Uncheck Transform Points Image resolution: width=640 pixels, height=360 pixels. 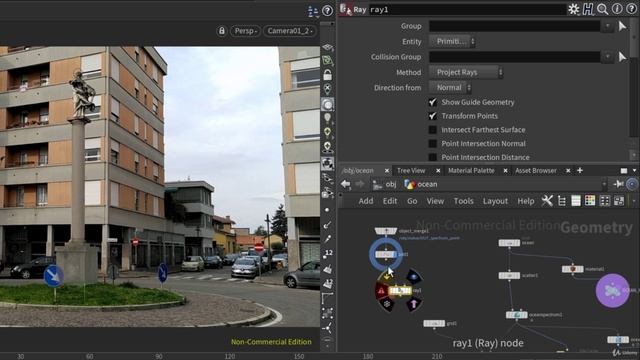(x=433, y=116)
